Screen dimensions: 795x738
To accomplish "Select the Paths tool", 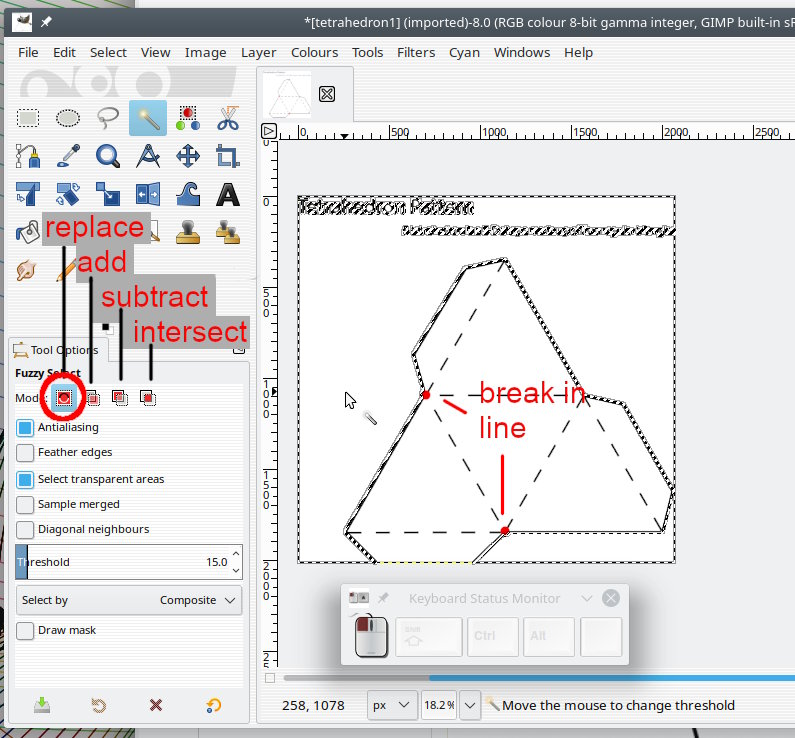I will pyautogui.click(x=28, y=156).
